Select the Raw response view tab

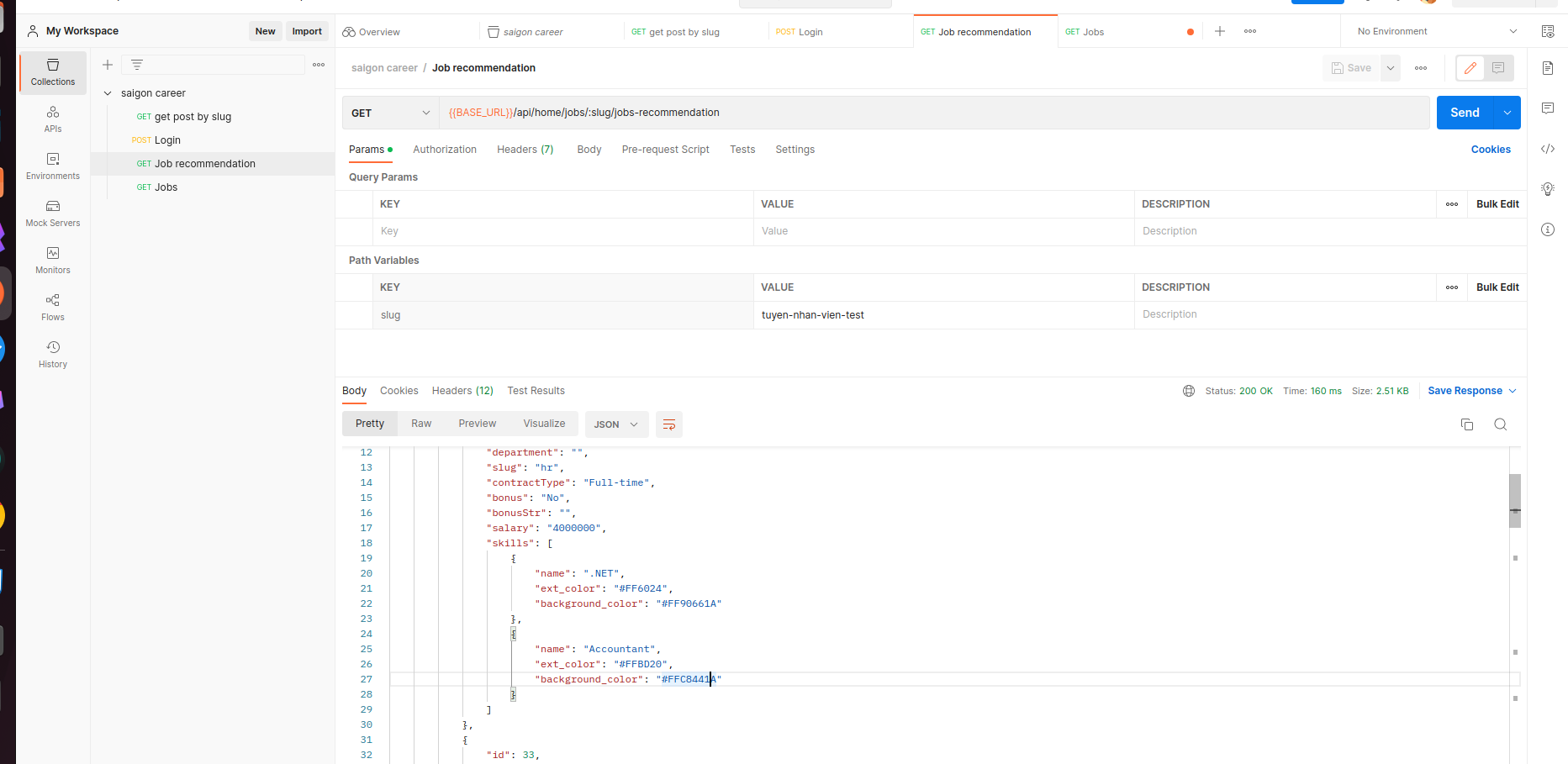pos(421,424)
